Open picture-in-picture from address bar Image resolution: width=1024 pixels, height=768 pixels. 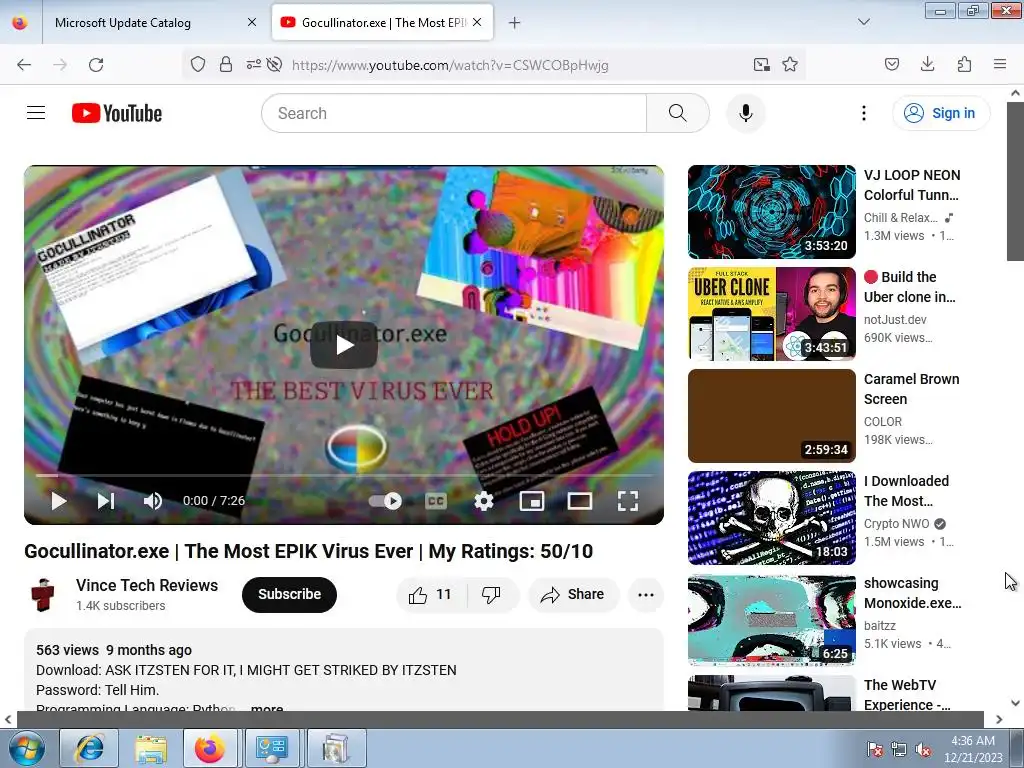pos(761,65)
